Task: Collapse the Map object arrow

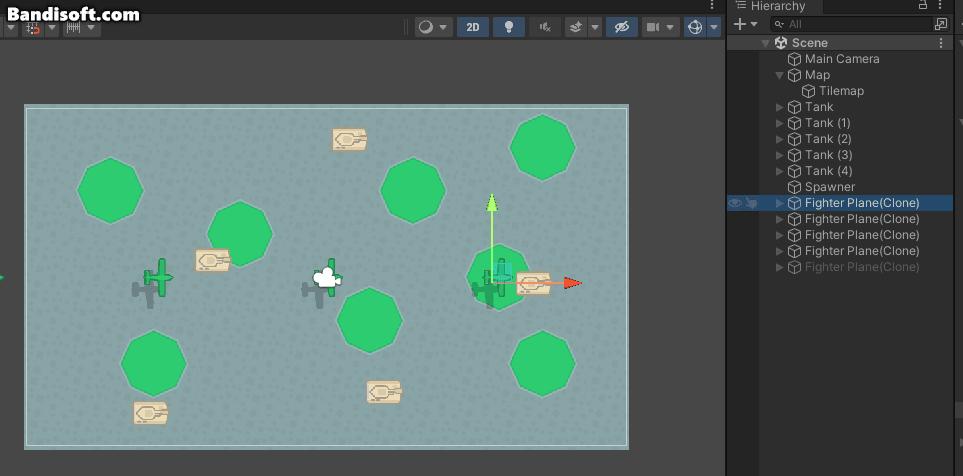Action: tap(779, 75)
